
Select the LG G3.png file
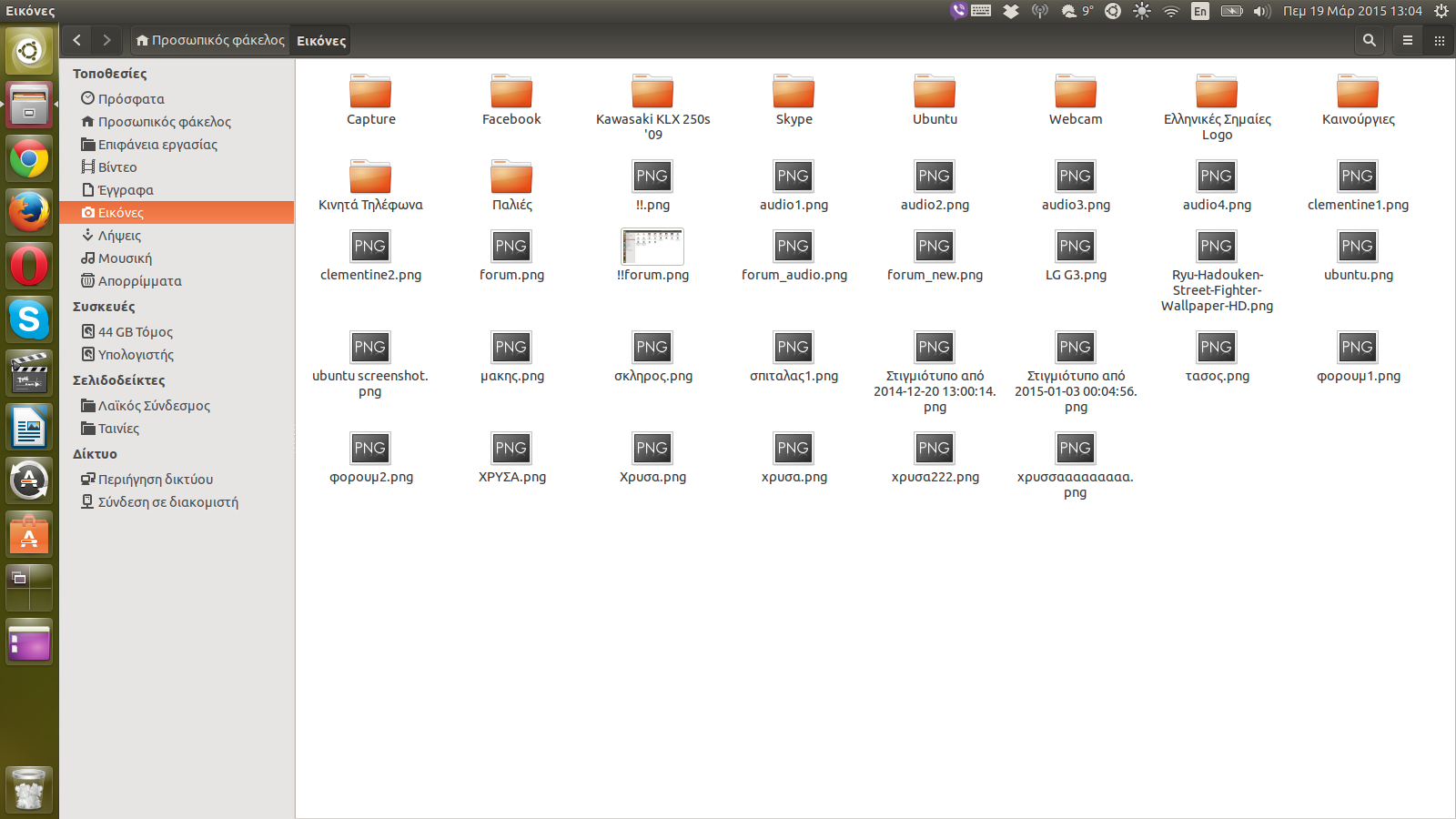tap(1076, 248)
